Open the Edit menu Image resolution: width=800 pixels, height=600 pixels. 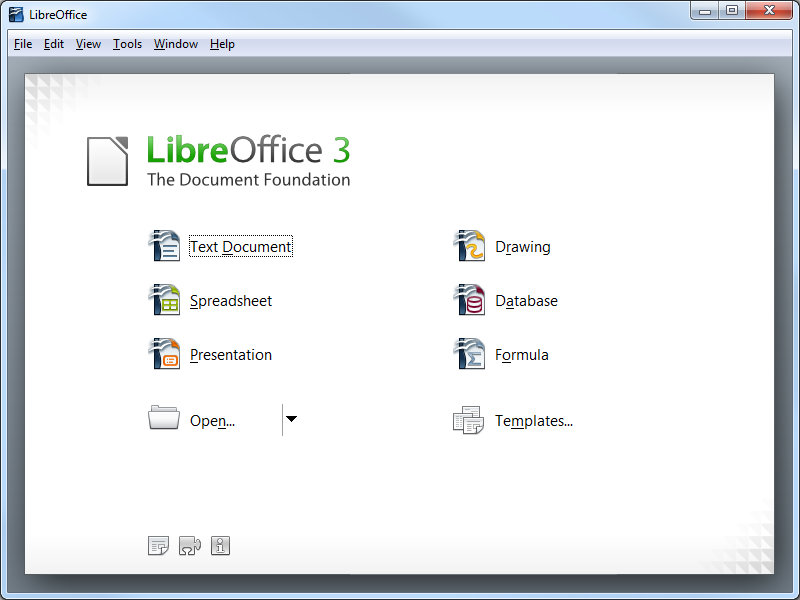[x=54, y=44]
